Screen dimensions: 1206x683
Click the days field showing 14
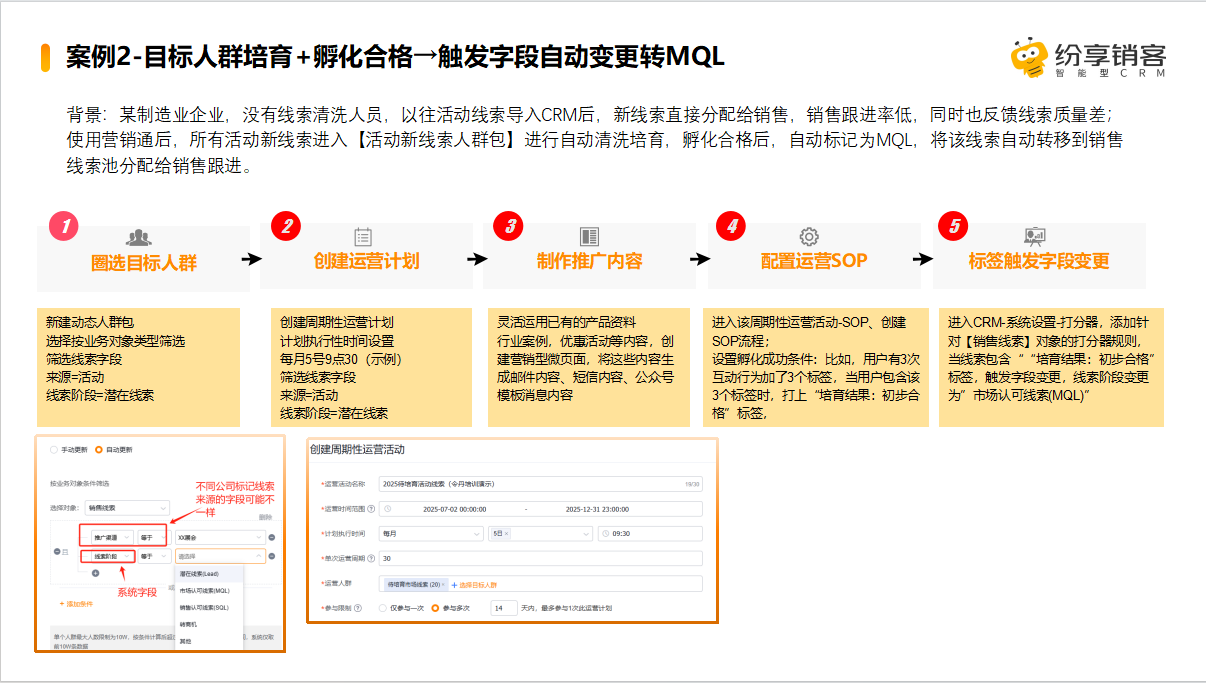tap(504, 608)
